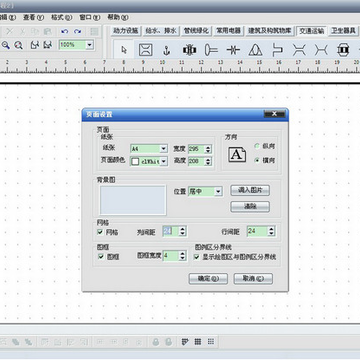
Task: Decrease 高度 height with the down arrow
Action: (x=208, y=163)
